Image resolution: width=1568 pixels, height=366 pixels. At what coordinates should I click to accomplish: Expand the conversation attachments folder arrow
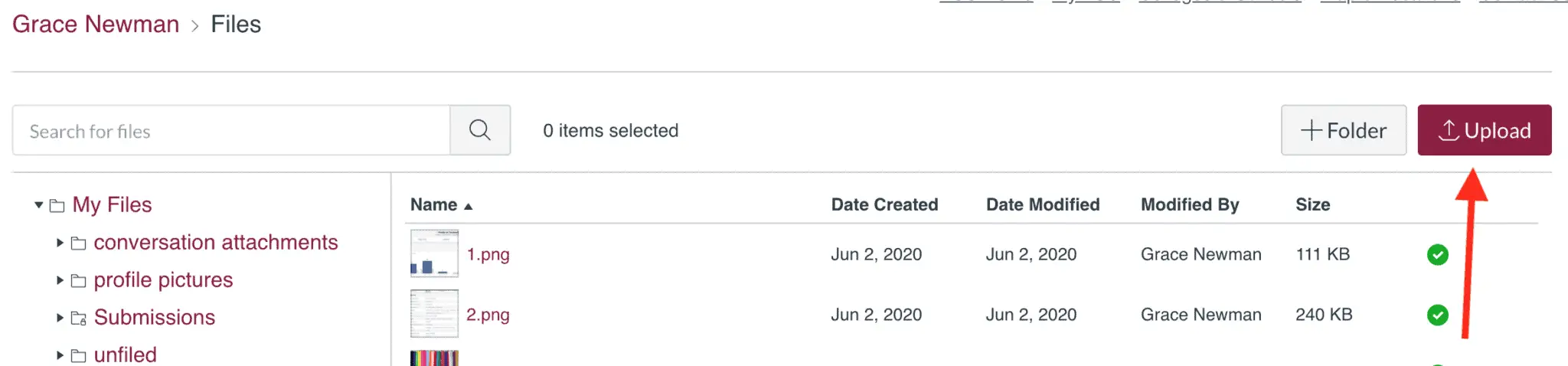click(60, 243)
